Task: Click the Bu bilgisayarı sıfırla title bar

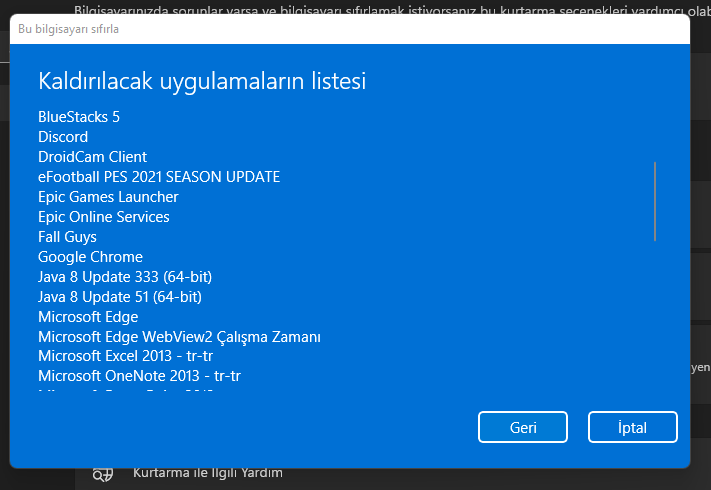Action: click(x=350, y=29)
